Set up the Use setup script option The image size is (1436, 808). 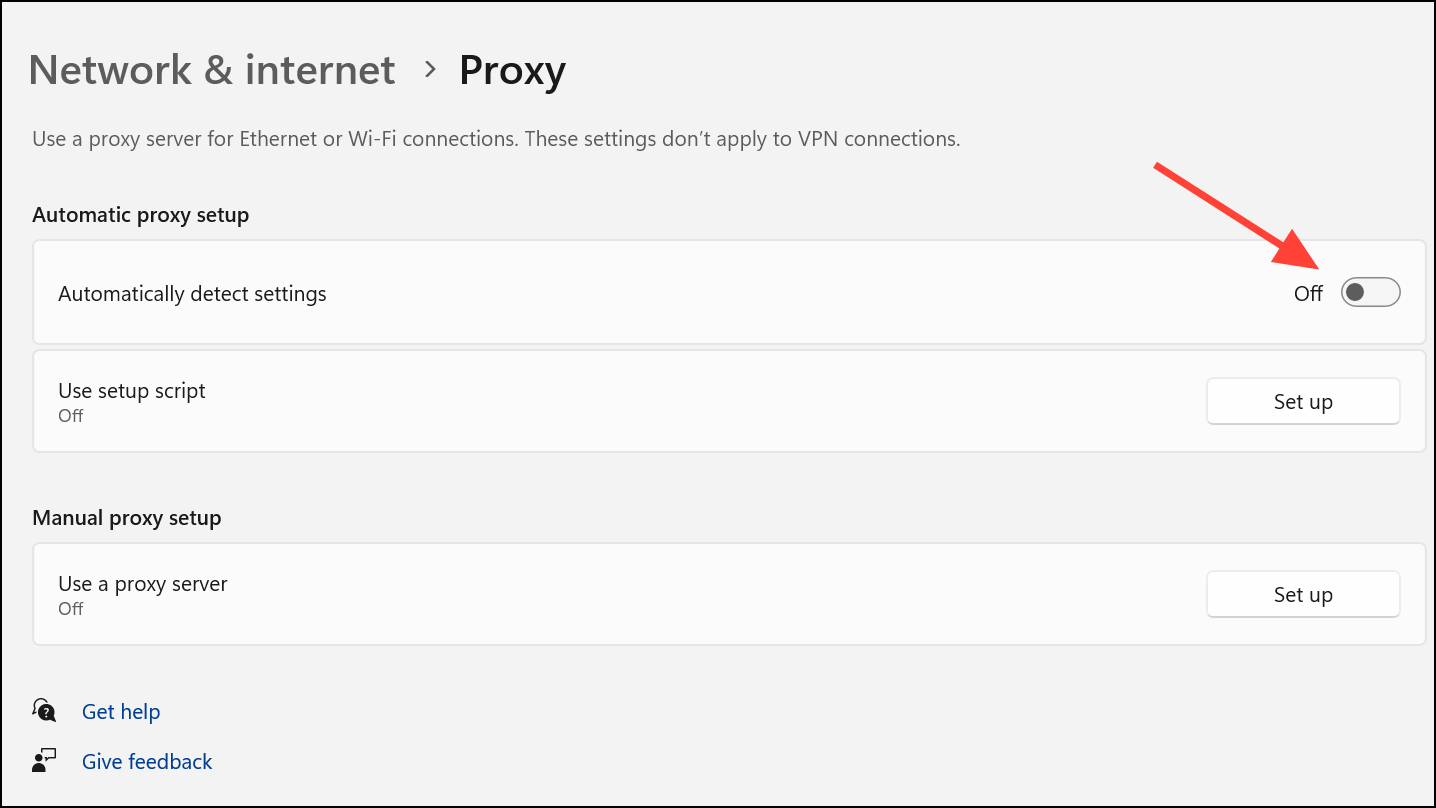click(x=1303, y=401)
